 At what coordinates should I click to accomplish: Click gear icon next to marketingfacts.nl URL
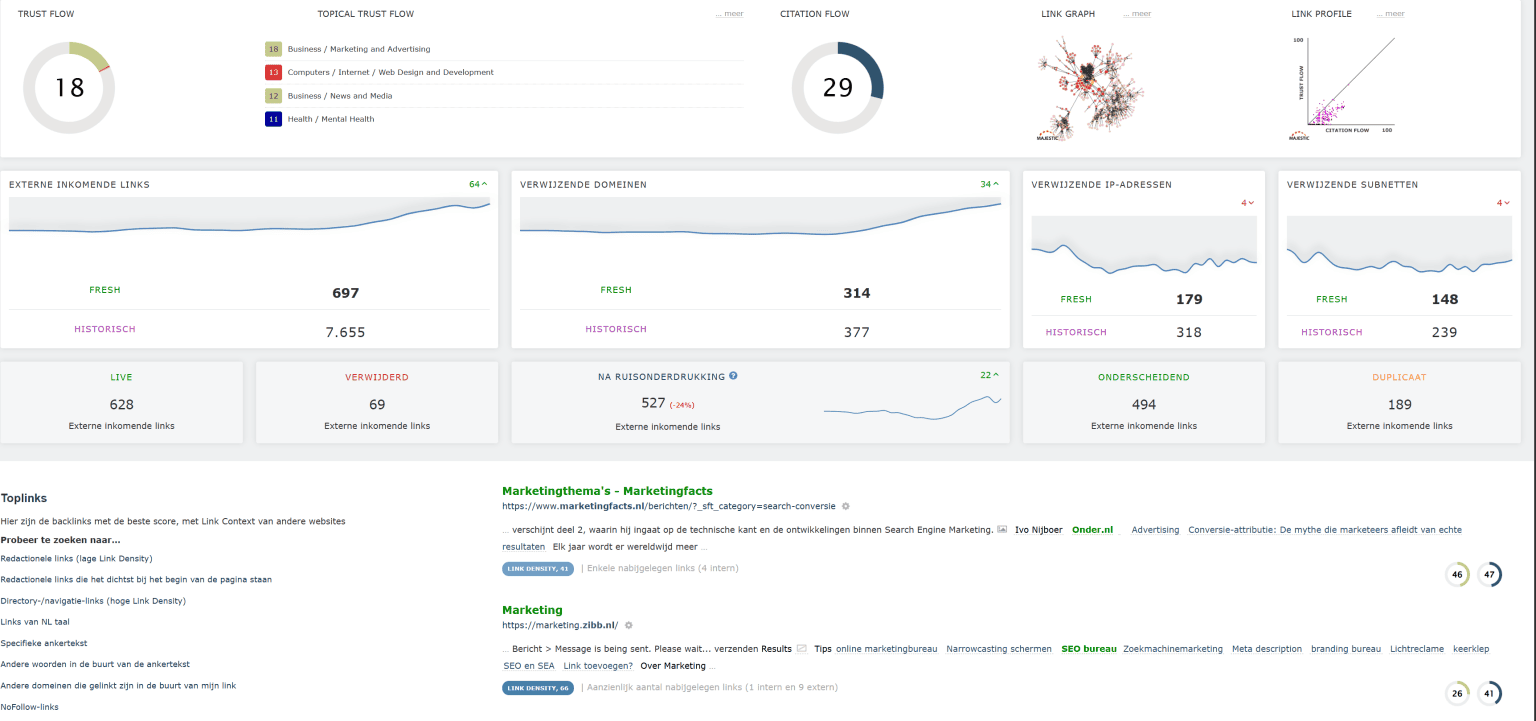point(846,507)
